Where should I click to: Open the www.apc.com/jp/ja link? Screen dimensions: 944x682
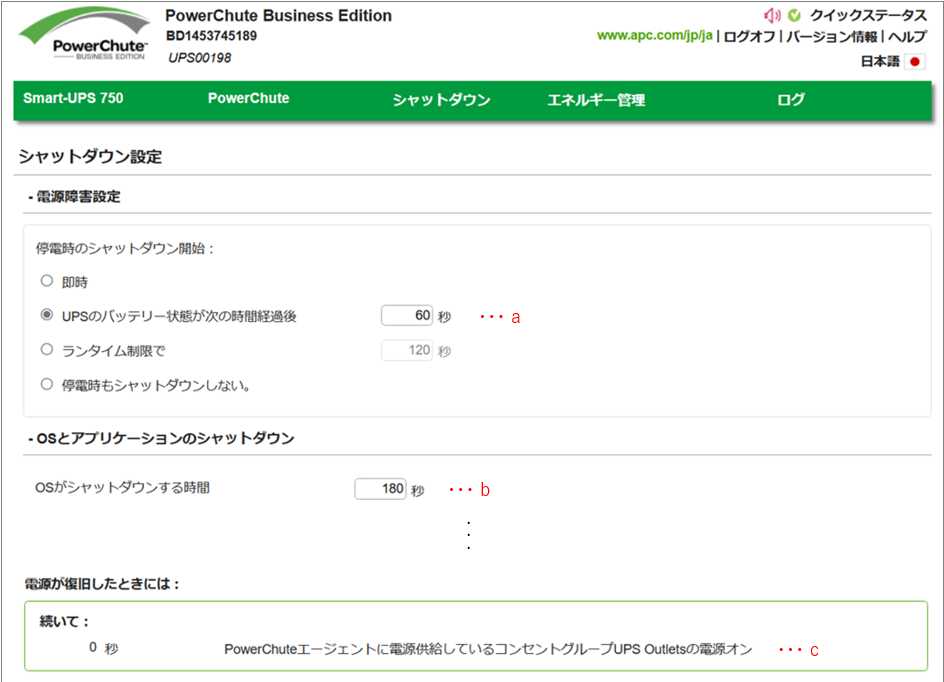(654, 36)
